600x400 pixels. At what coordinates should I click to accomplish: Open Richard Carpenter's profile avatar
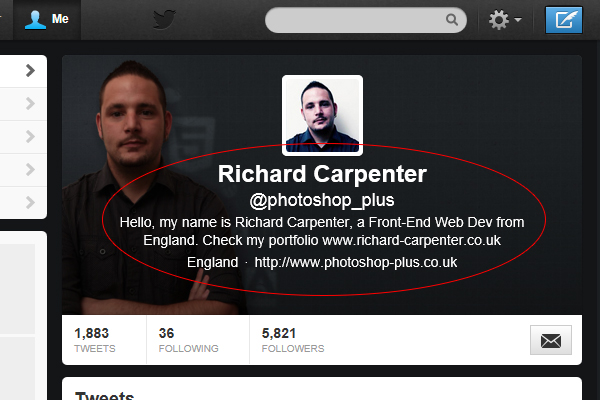click(322, 115)
